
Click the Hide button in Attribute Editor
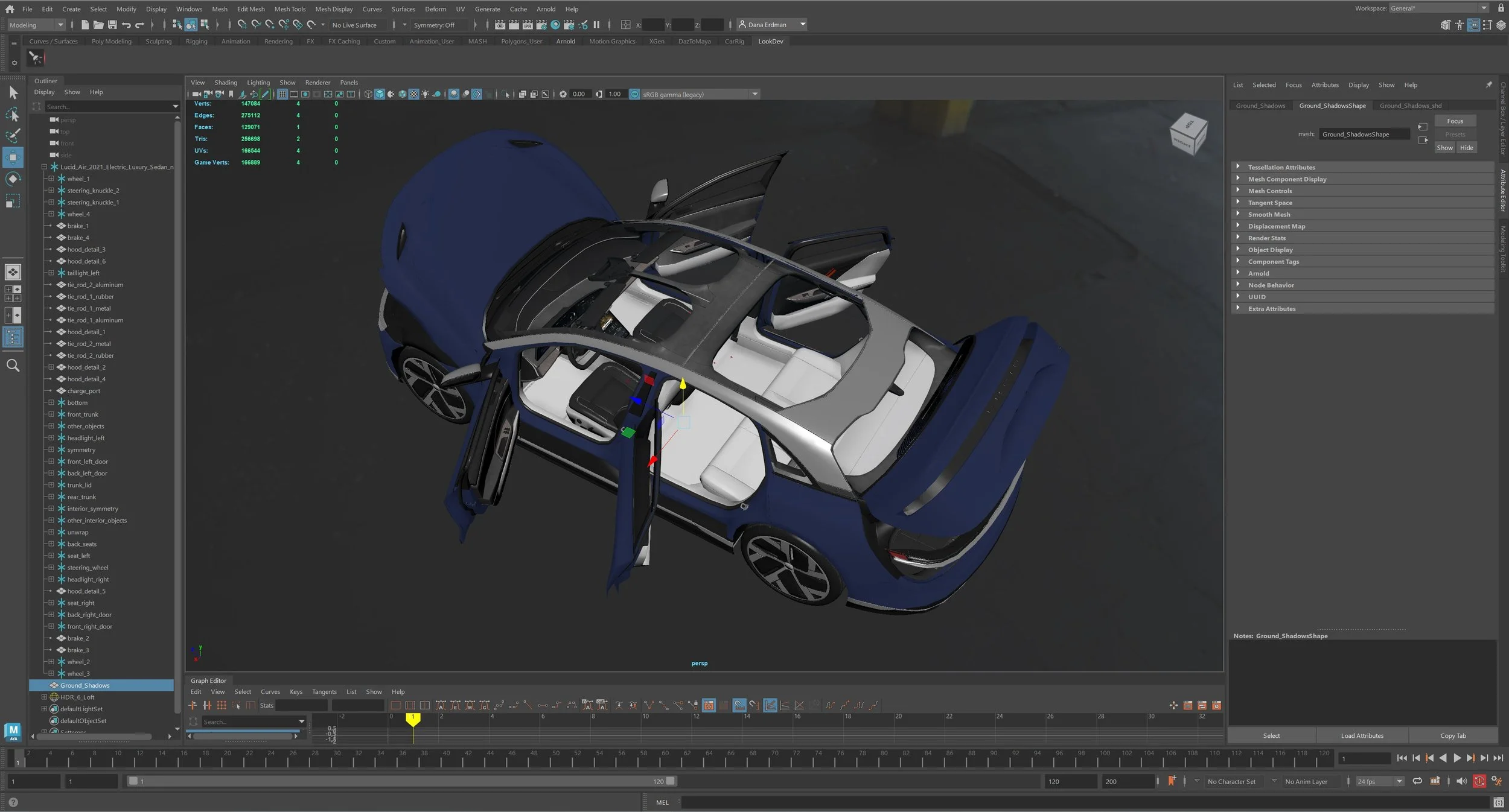(1466, 148)
